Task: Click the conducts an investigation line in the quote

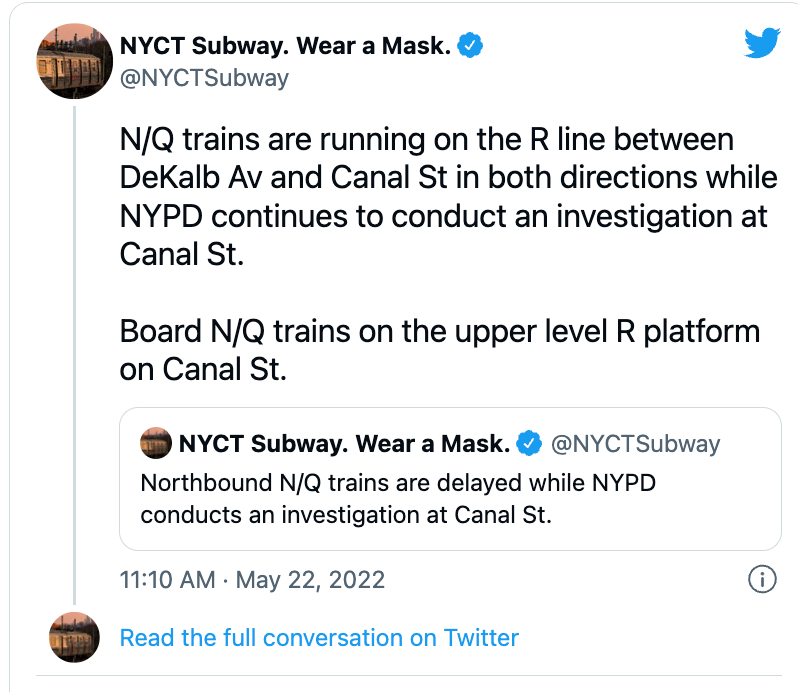Action: (x=346, y=515)
